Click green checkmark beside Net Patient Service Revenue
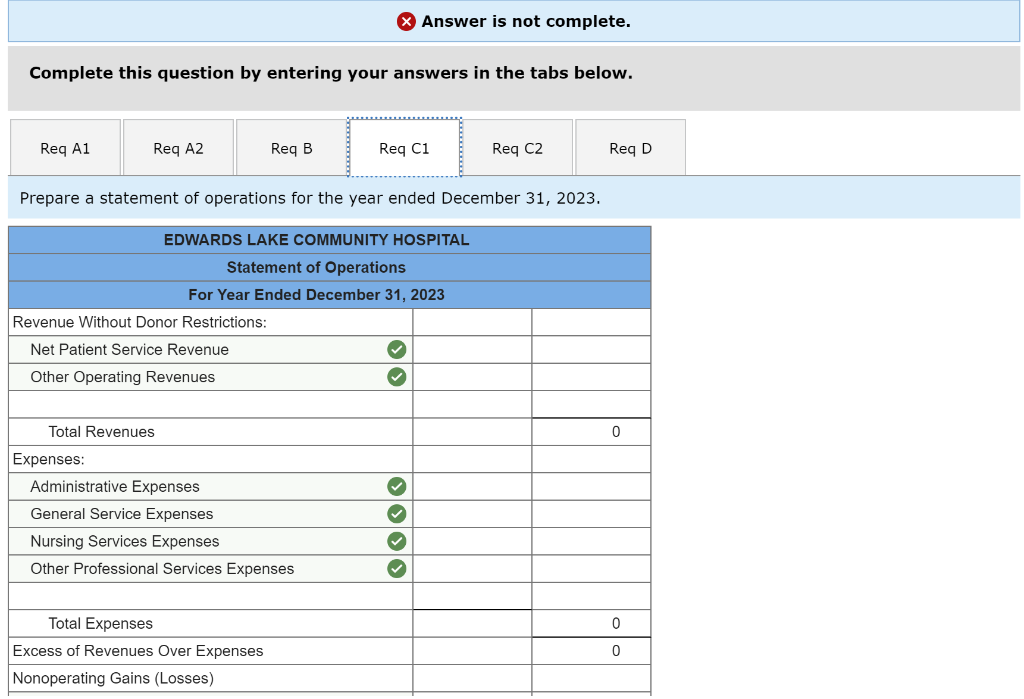The width and height of the screenshot is (1024, 699). point(396,350)
